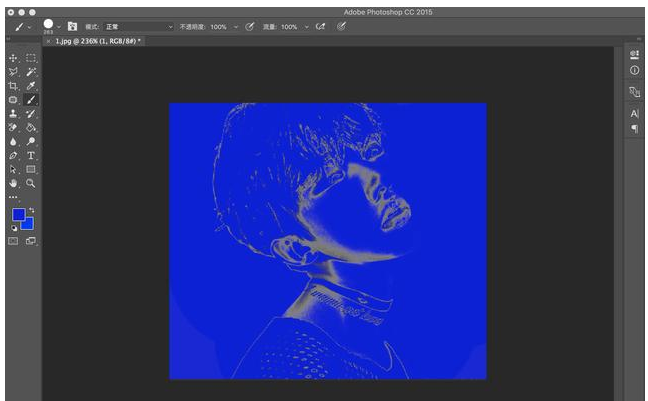Toggle Quick Mask mode
Screen dimensions: 648x401
[13, 241]
